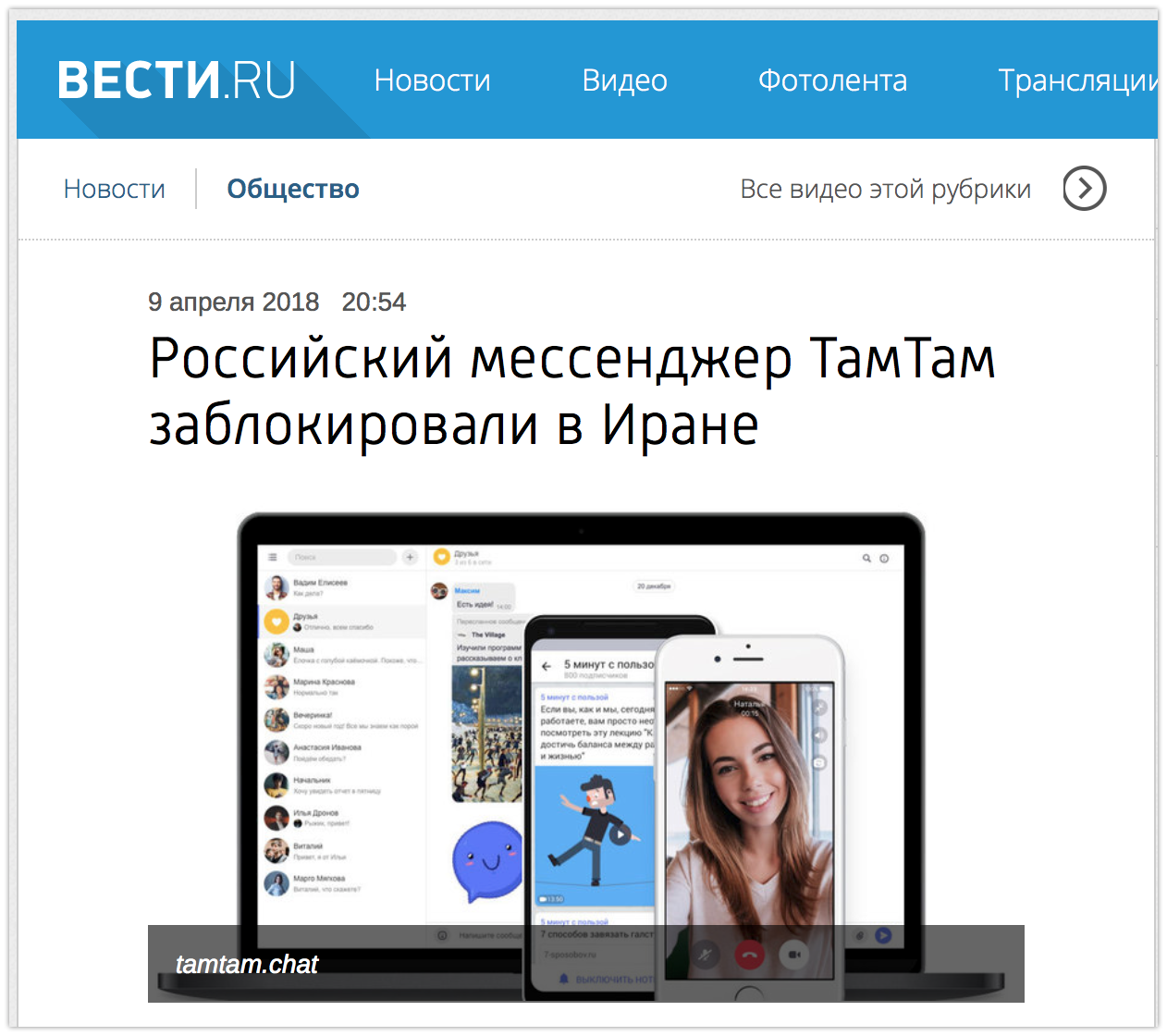Open the ВЕСТИ.RU logo homepage
This screenshot has height=1036, width=1167.
point(177,80)
